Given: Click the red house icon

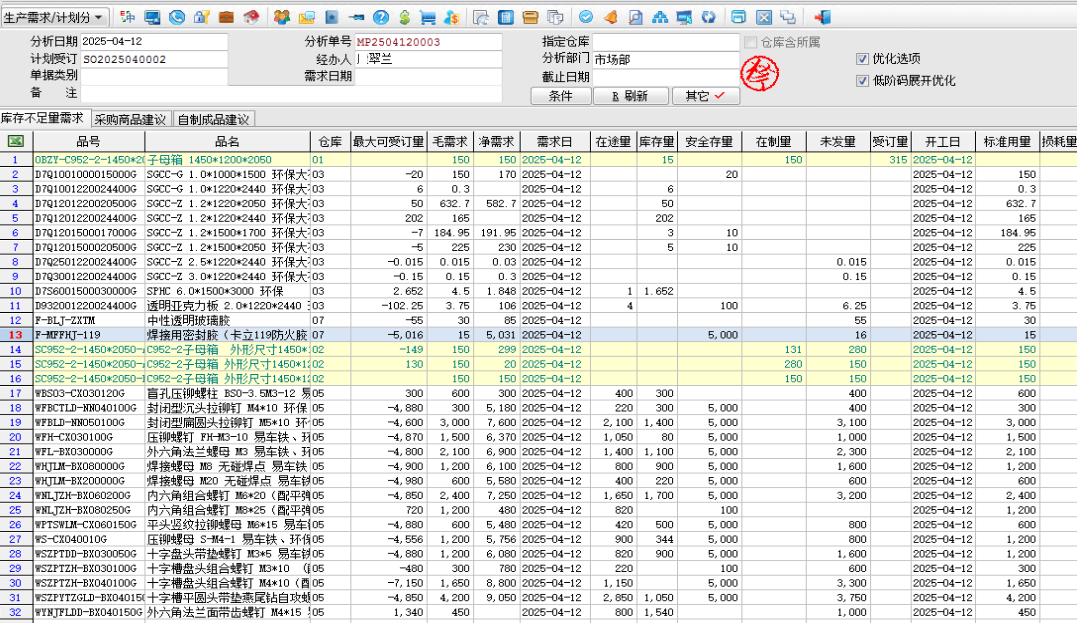Looking at the screenshot, I should (x=250, y=17).
